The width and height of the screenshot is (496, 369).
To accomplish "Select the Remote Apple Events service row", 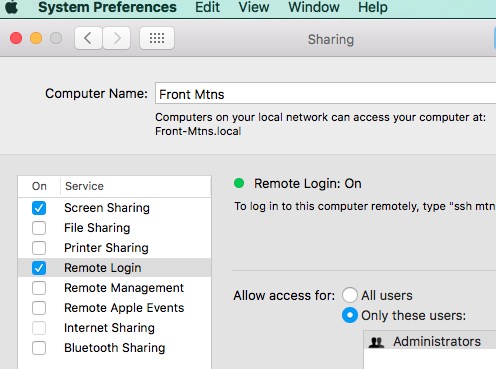I will coord(114,308).
